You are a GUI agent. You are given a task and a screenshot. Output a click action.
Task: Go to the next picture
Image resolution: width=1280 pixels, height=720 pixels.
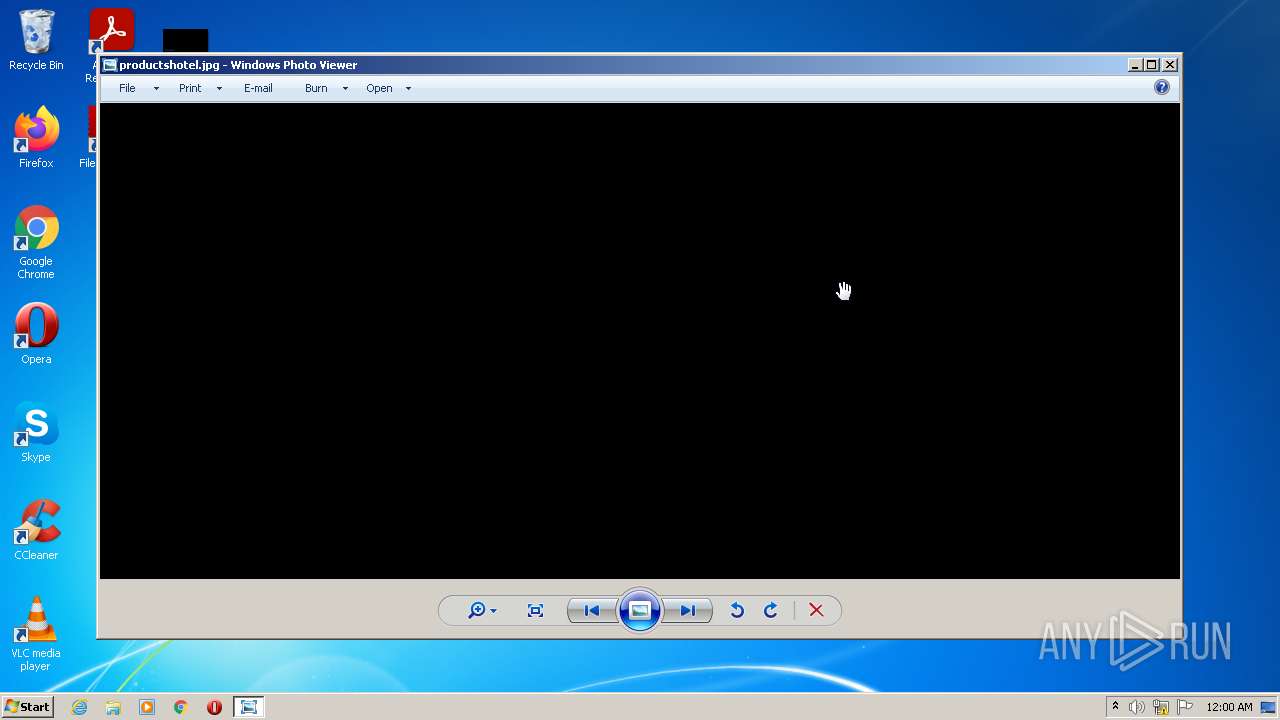click(688, 610)
